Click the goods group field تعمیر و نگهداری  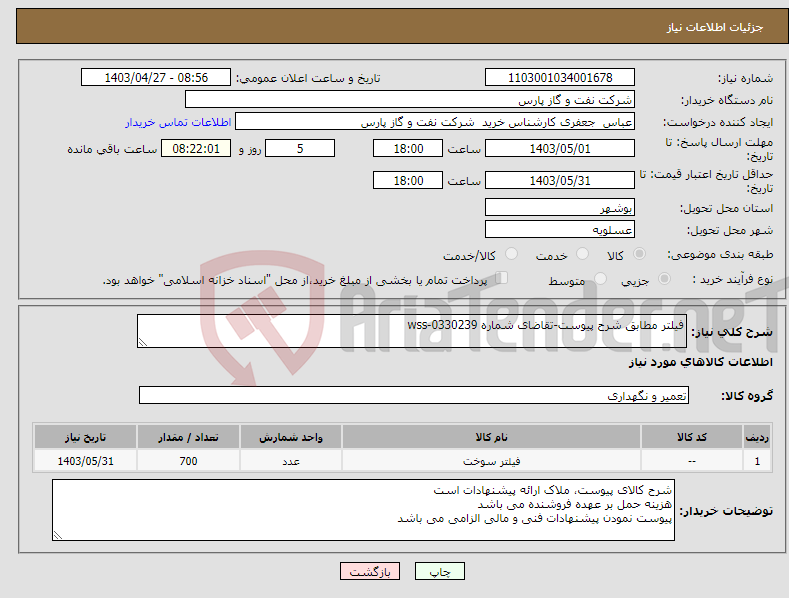(x=414, y=395)
